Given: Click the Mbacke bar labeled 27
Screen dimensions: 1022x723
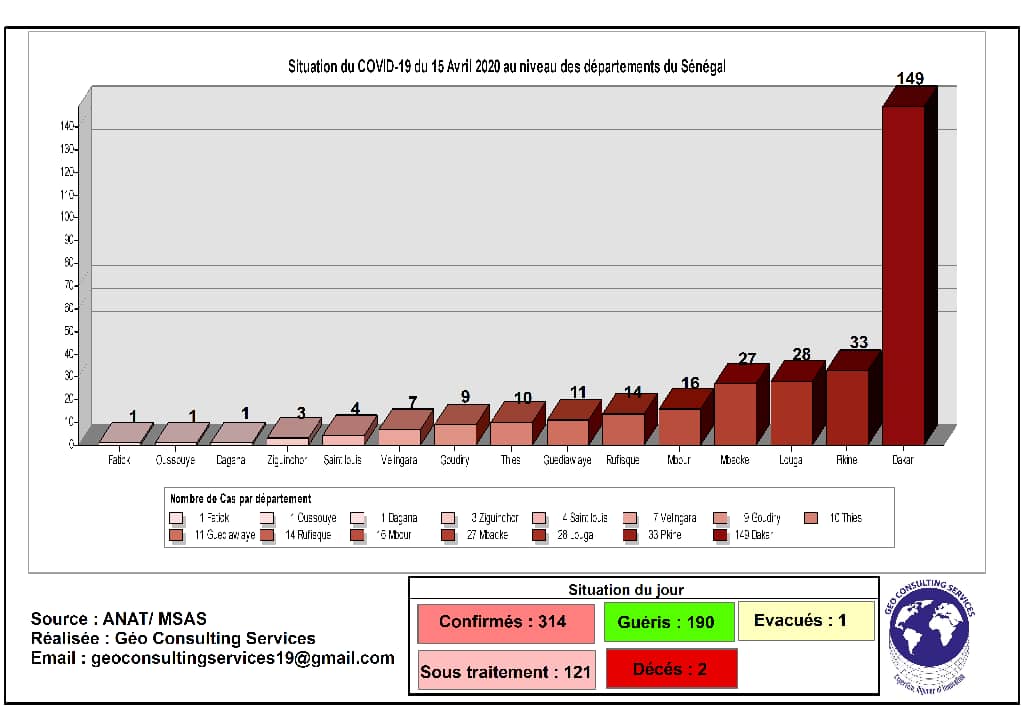Looking at the screenshot, I should 735,414.
